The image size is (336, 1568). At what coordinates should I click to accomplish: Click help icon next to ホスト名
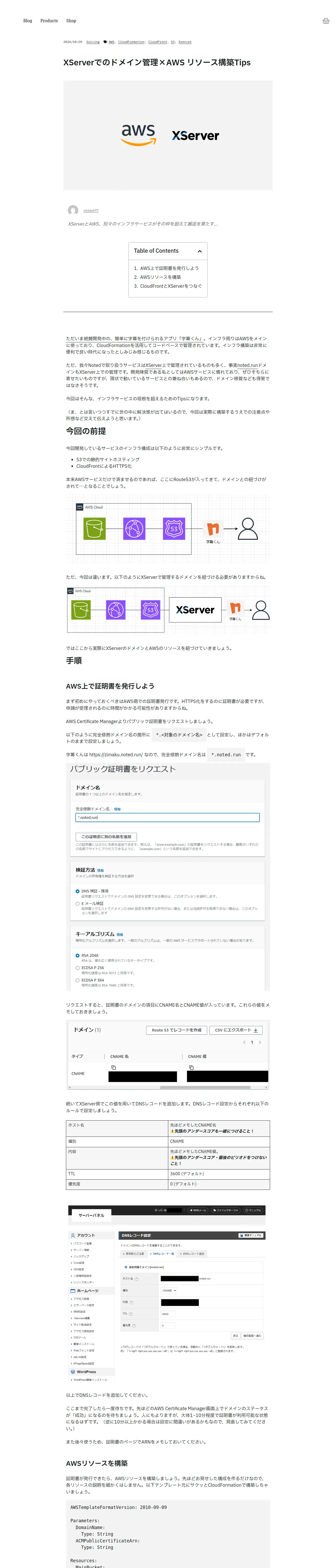[x=137, y=1279]
